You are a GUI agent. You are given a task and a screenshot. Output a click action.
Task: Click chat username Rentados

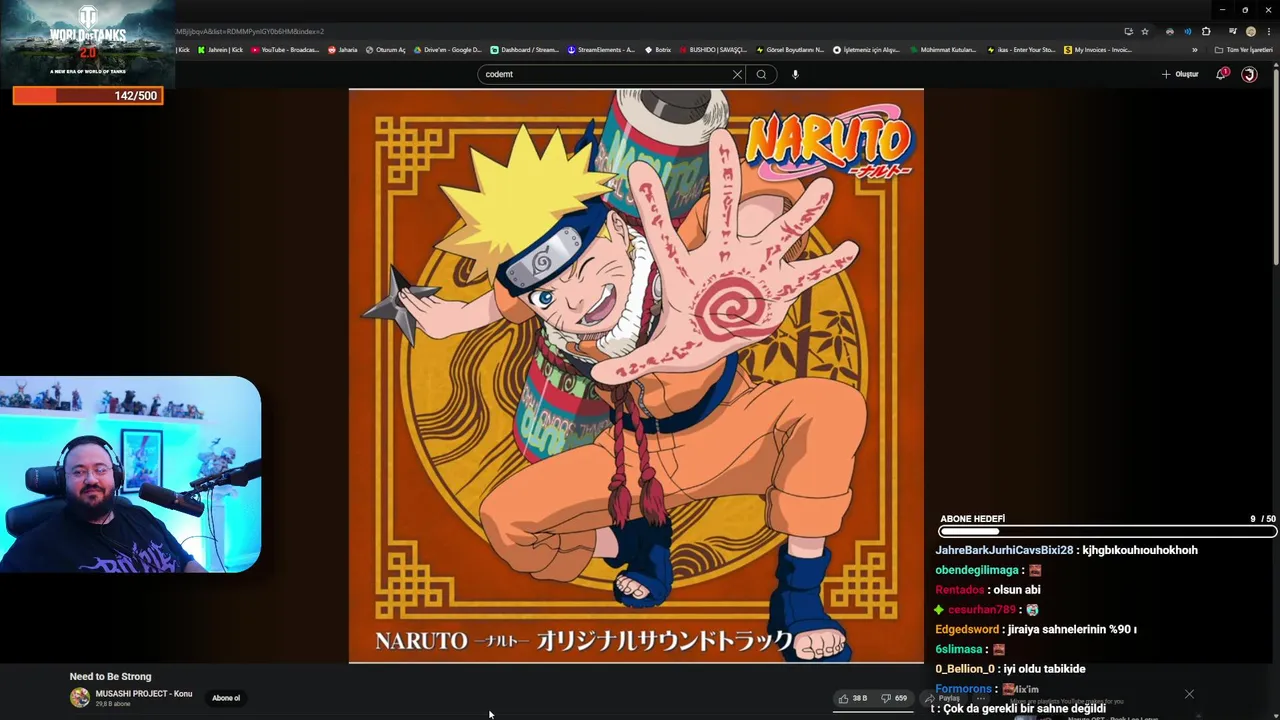point(960,590)
